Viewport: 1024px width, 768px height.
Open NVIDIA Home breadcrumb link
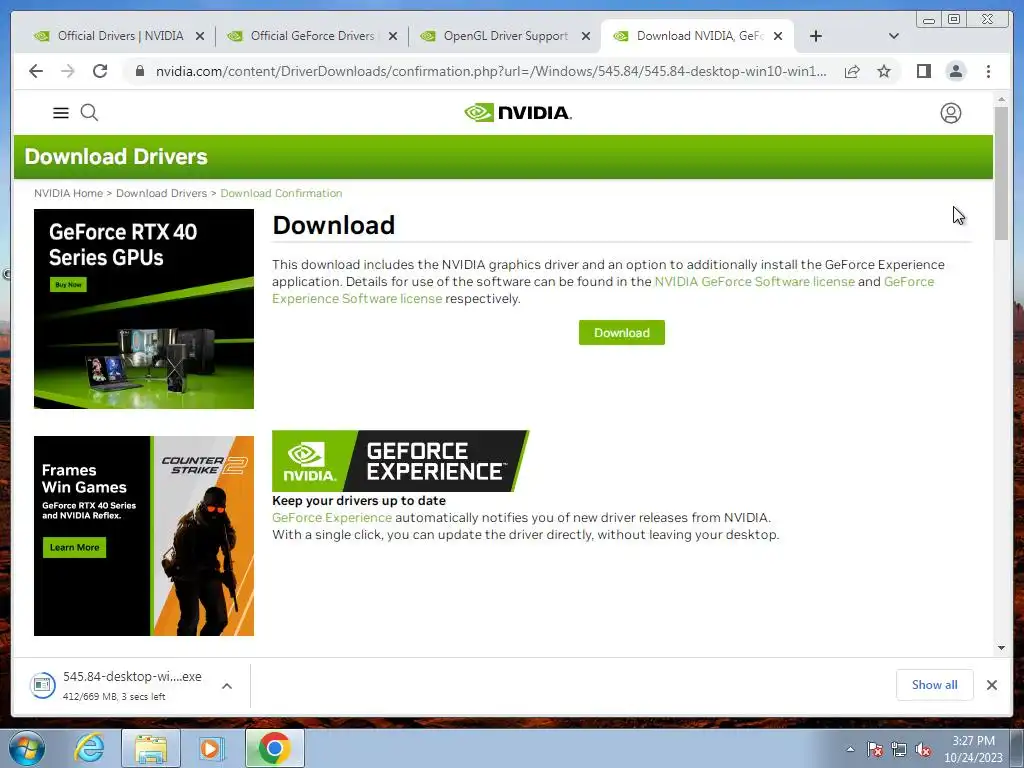tap(69, 193)
